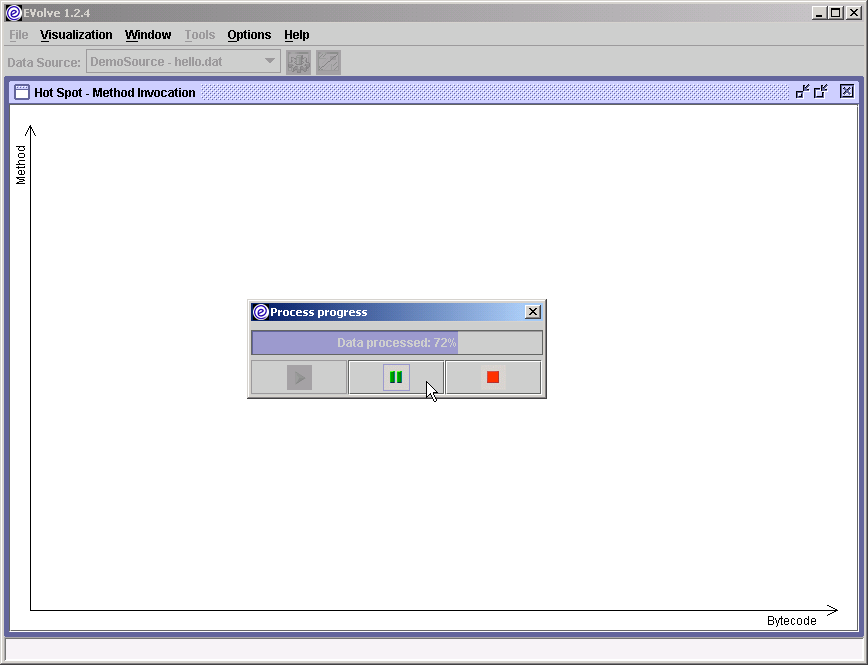868x665 pixels.
Task: Click the Method axis label
Action: (21, 164)
